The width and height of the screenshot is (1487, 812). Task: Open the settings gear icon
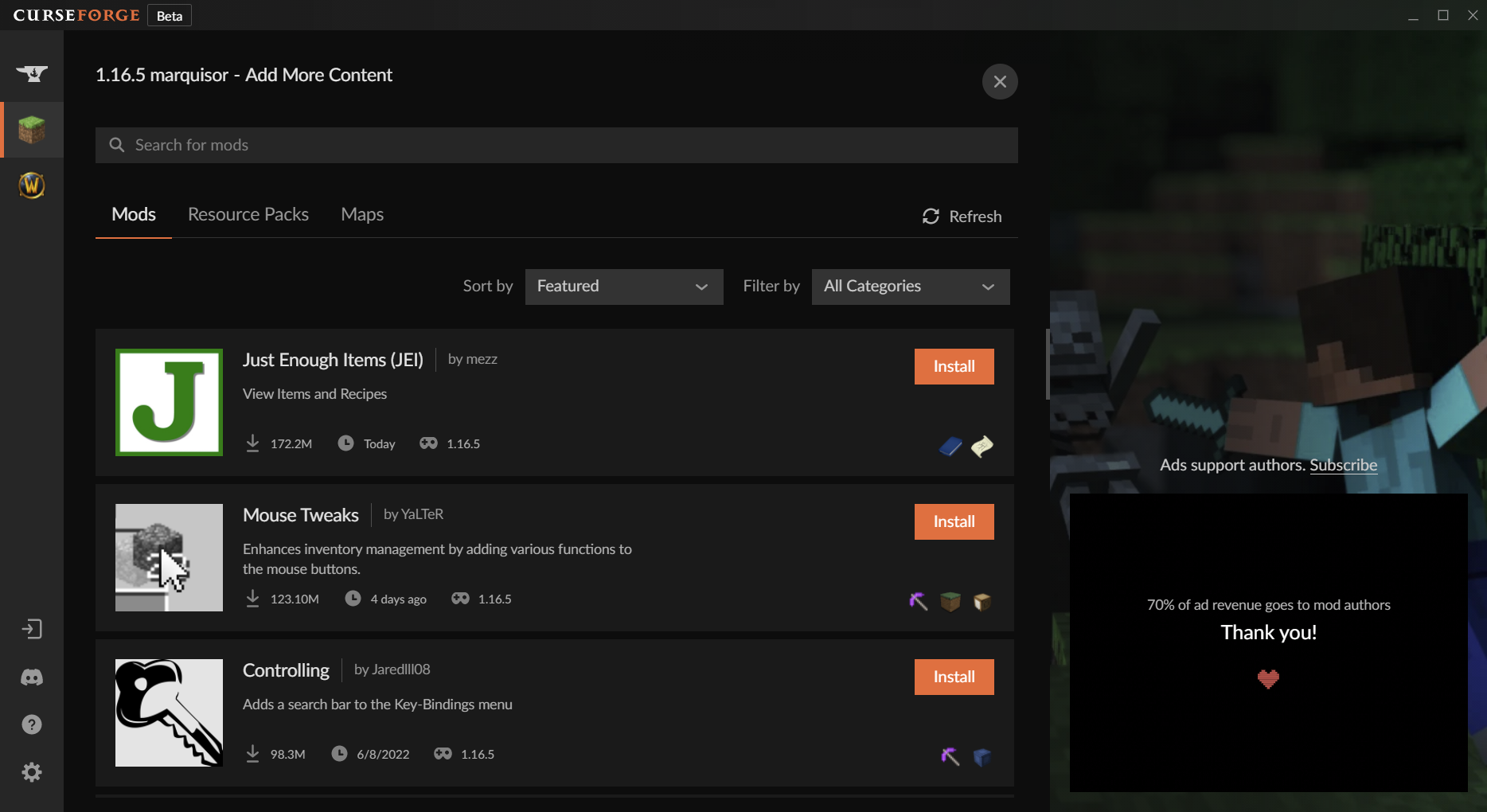32,772
